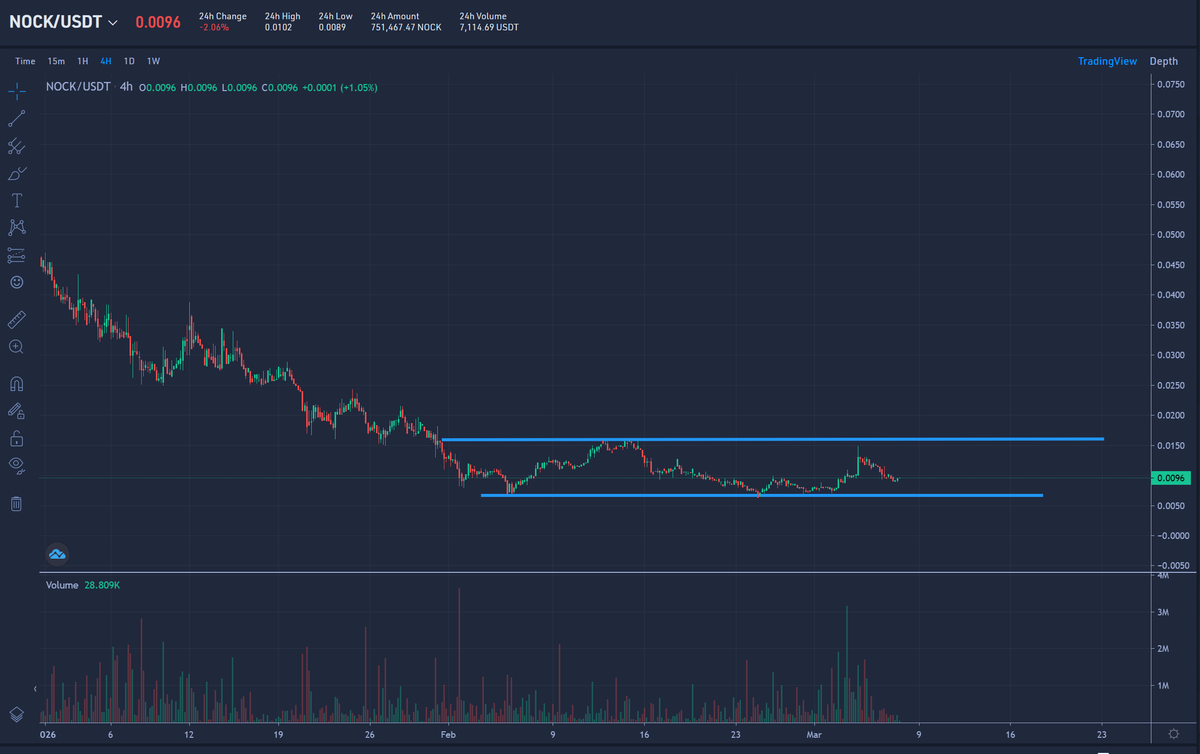Select the XABCD pattern tool
This screenshot has height=754, width=1200.
pyautogui.click(x=17, y=228)
